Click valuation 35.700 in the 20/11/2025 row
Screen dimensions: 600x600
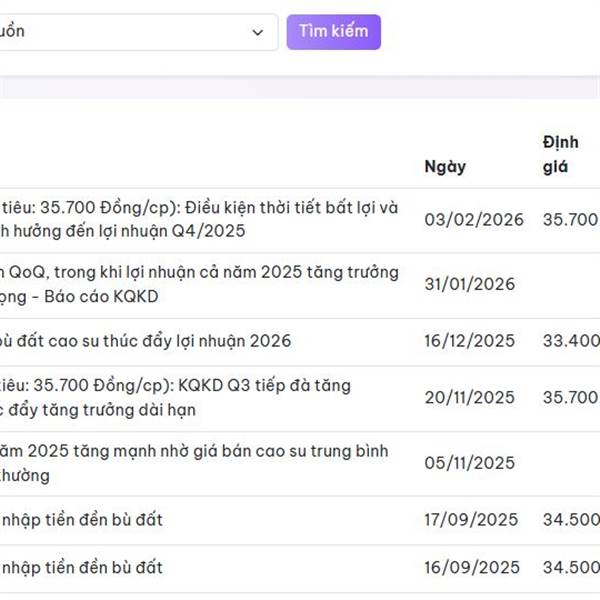click(570, 397)
